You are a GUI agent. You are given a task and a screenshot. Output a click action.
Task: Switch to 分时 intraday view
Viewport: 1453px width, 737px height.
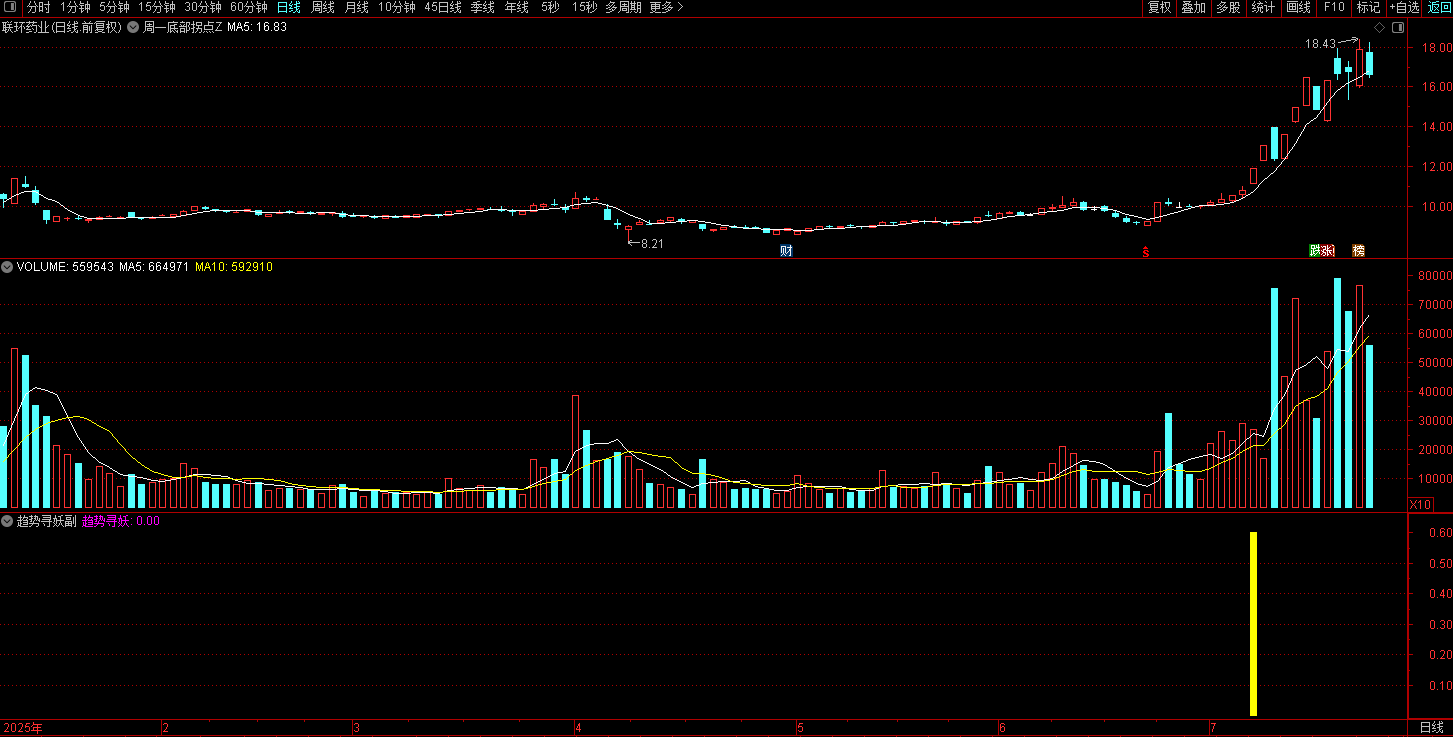tap(38, 7)
